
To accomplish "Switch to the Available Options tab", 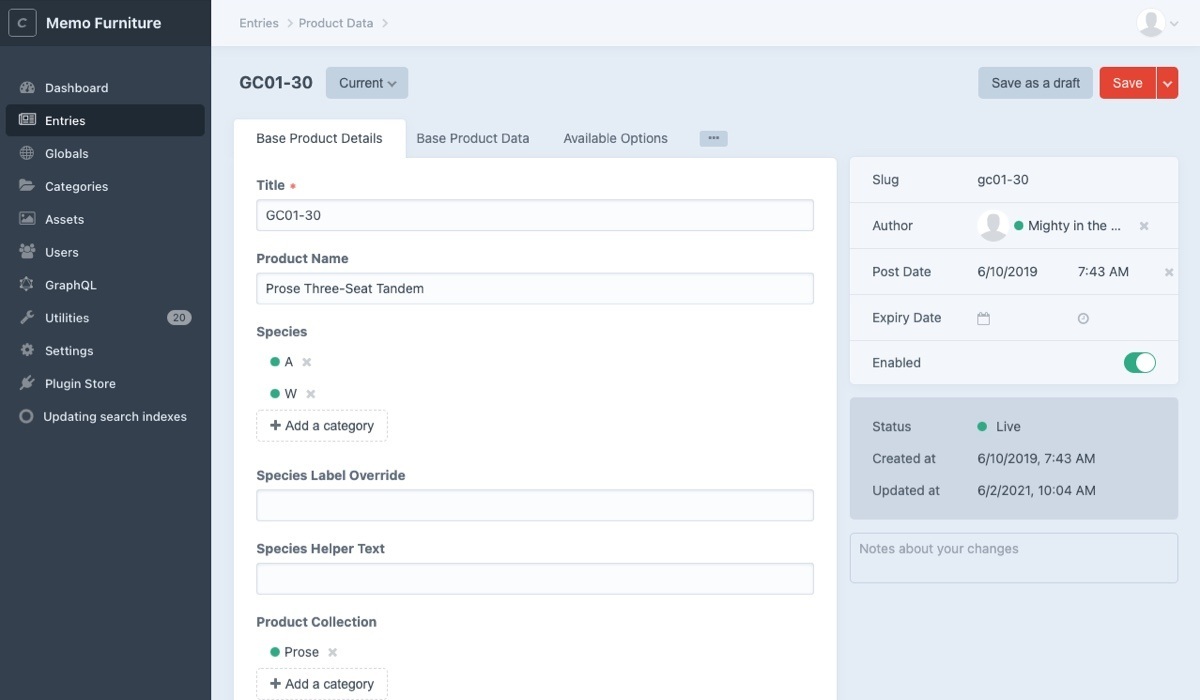I will point(615,139).
